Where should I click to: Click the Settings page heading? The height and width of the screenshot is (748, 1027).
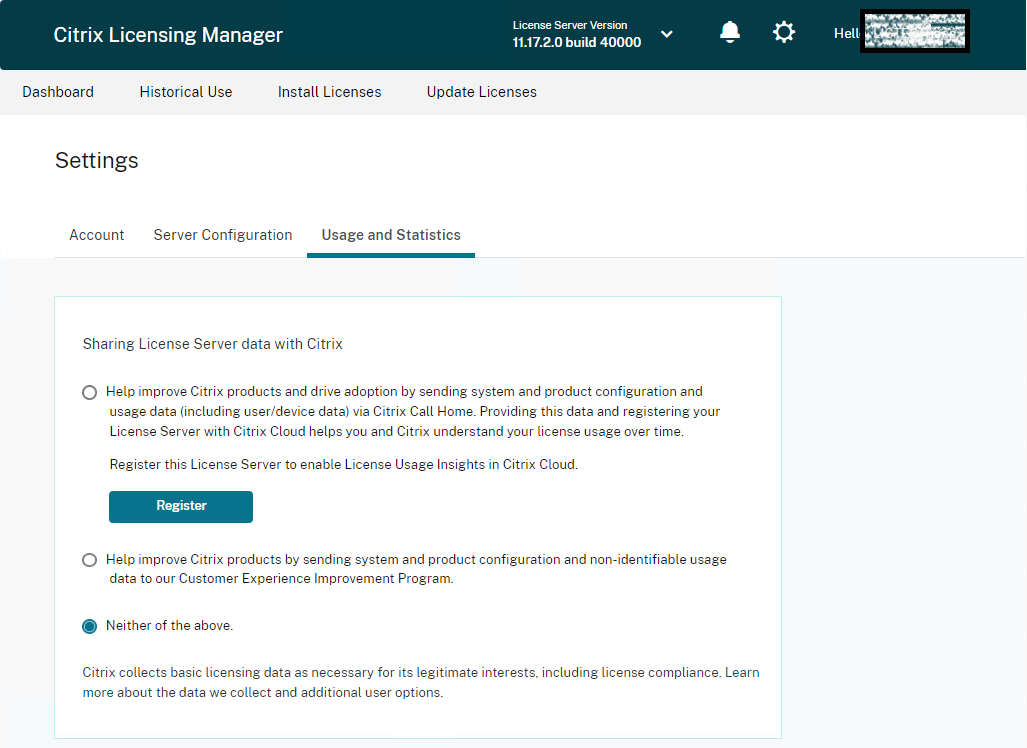coord(97,161)
